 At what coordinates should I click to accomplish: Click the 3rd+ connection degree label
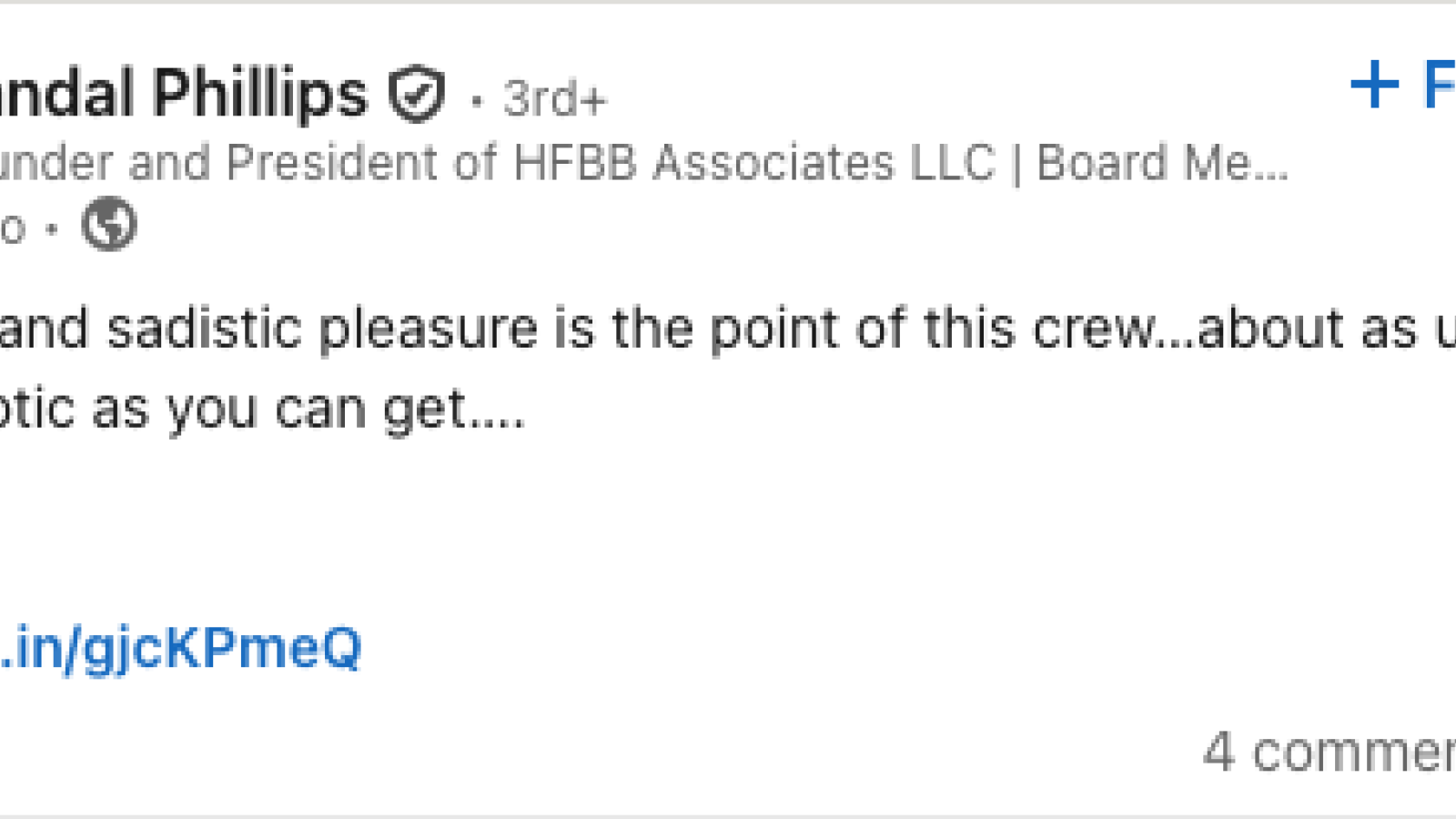click(554, 98)
